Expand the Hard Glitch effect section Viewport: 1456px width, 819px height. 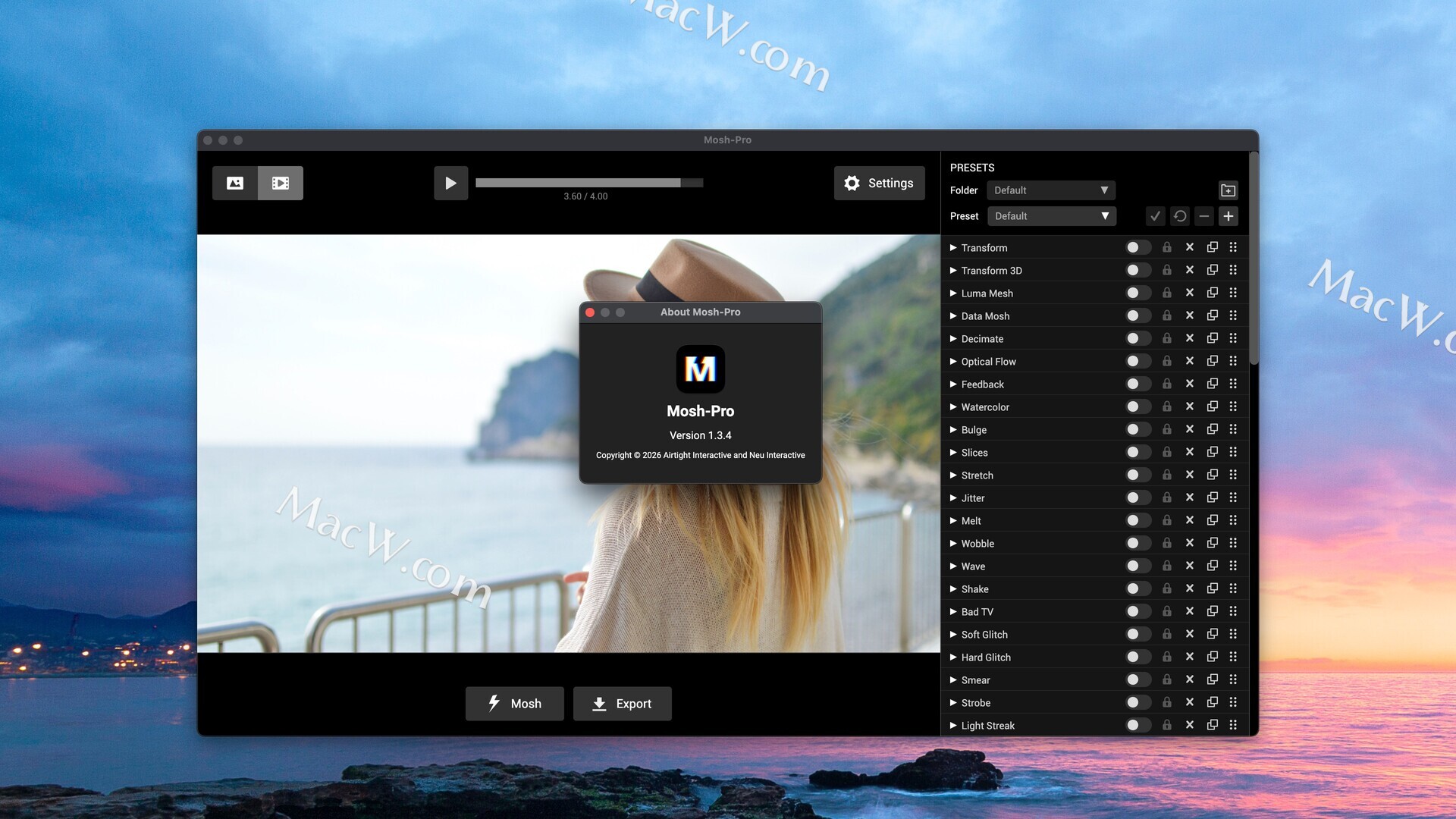coord(953,657)
